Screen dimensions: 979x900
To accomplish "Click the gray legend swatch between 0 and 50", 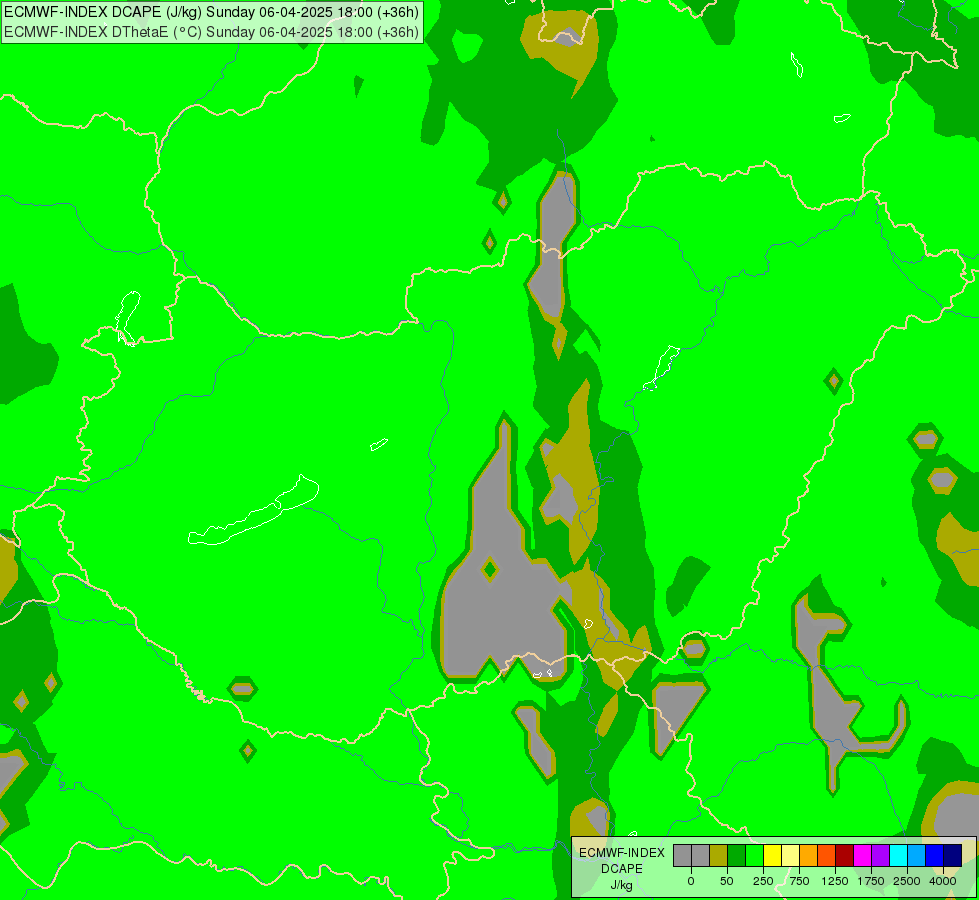I will [701, 855].
